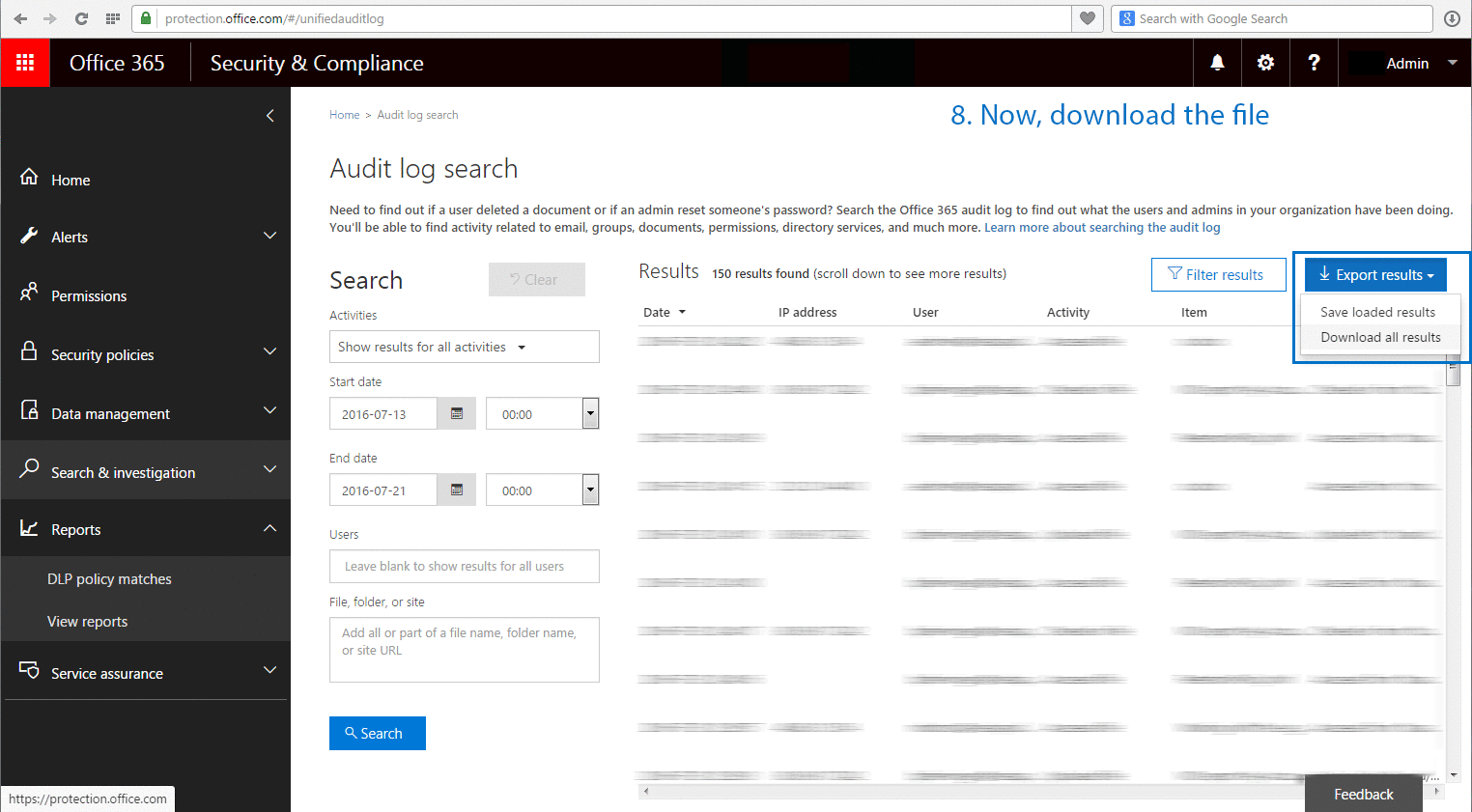Click the browser forward arrow
The height and width of the screenshot is (812, 1472).
pos(50,18)
